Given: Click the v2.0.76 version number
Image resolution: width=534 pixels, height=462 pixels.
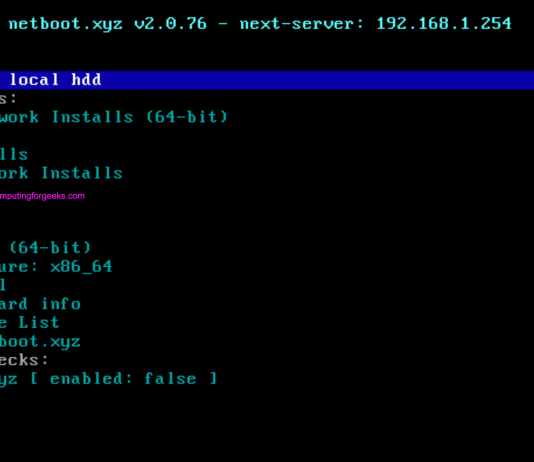Looking at the screenshot, I should coord(170,24).
